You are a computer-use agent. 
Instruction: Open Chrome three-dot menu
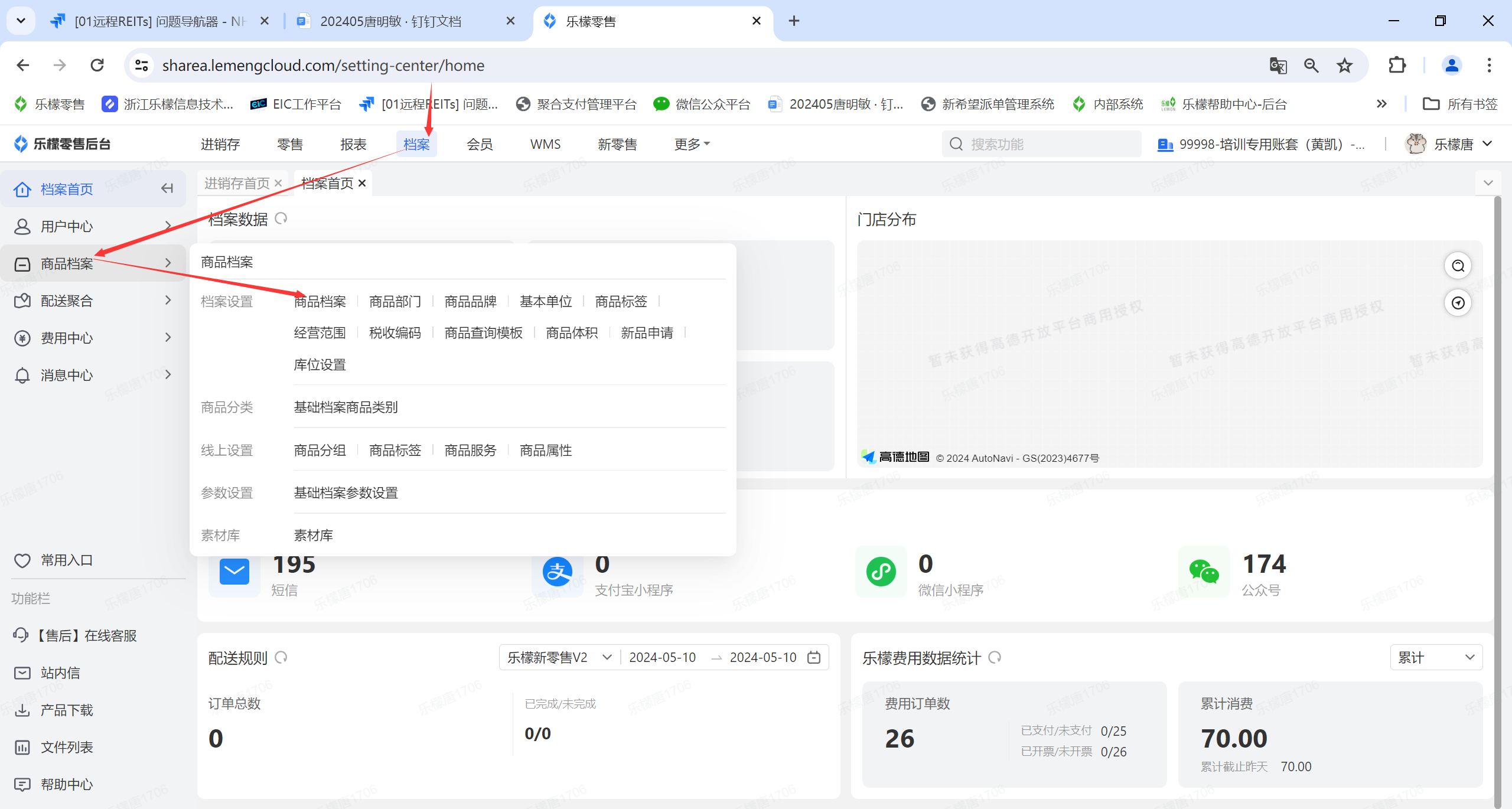1489,66
